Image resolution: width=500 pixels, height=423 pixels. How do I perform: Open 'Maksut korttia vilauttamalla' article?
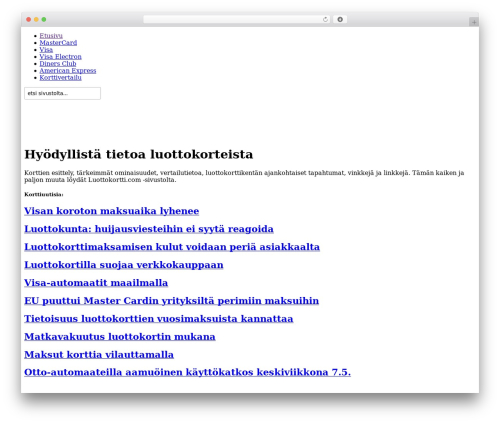click(x=99, y=355)
